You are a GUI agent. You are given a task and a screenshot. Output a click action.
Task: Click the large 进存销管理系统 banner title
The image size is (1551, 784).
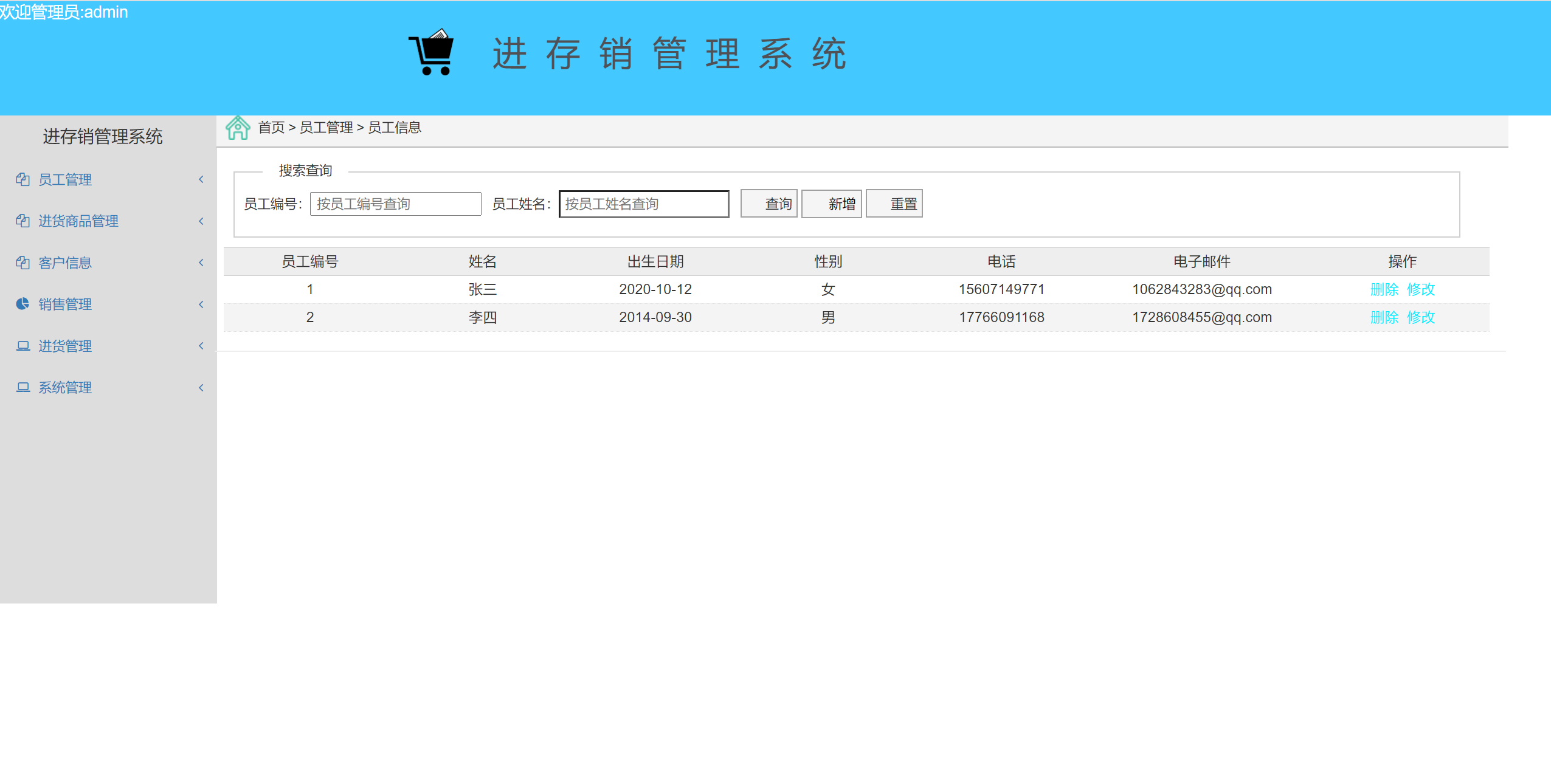point(669,53)
